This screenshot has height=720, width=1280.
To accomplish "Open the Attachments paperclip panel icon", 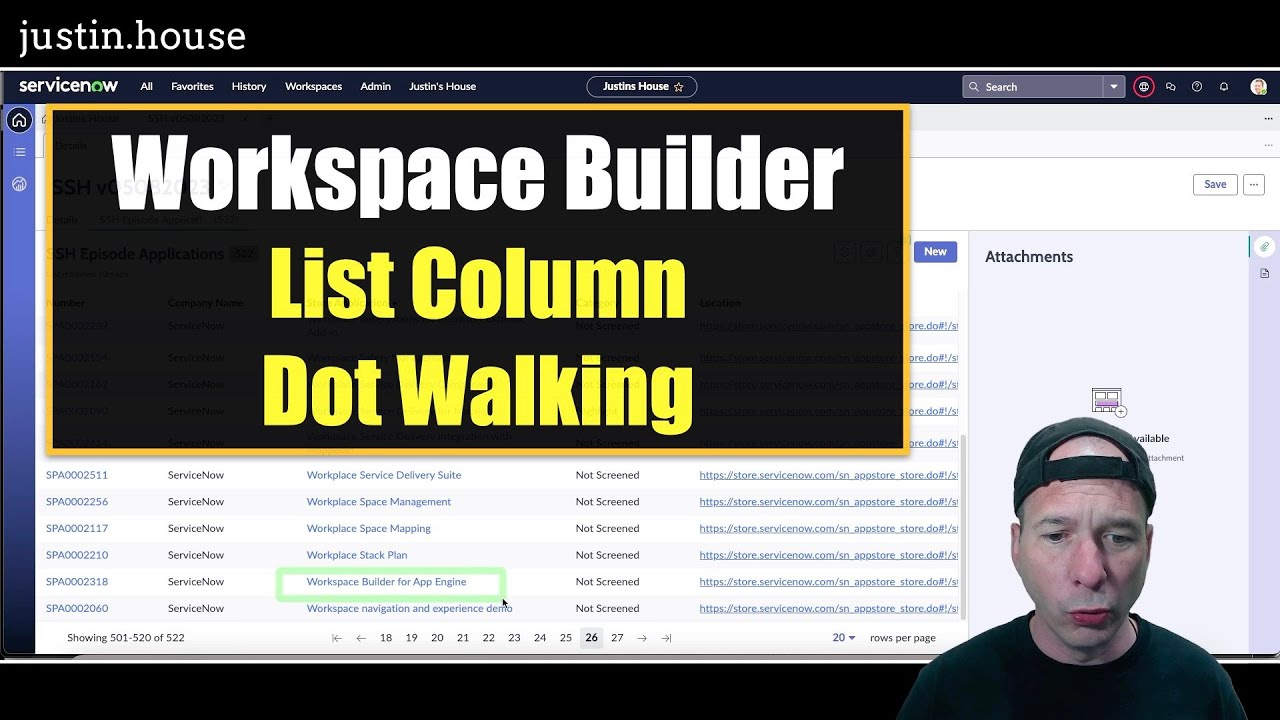I will (1264, 247).
